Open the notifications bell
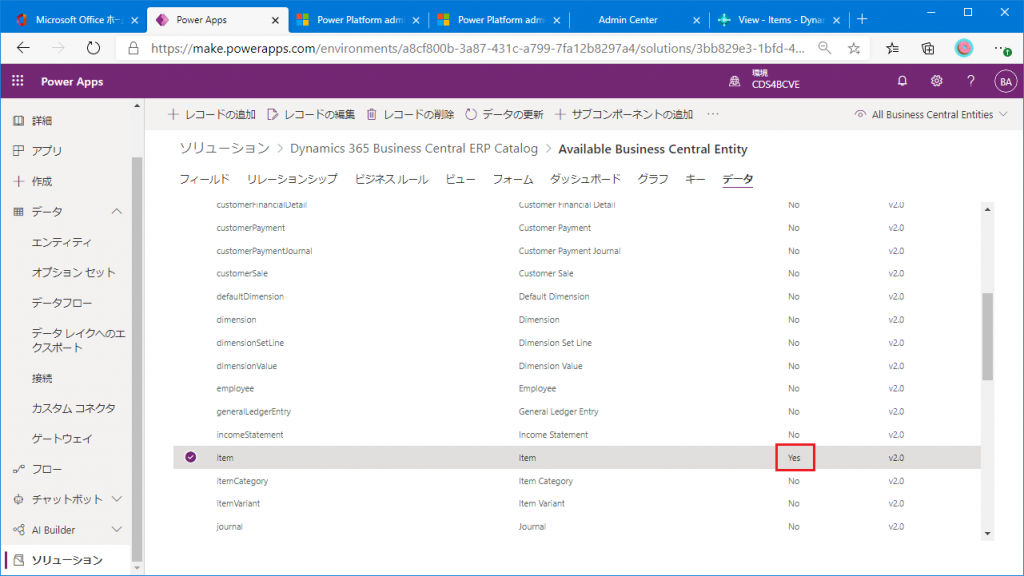The image size is (1024, 576). pos(902,81)
